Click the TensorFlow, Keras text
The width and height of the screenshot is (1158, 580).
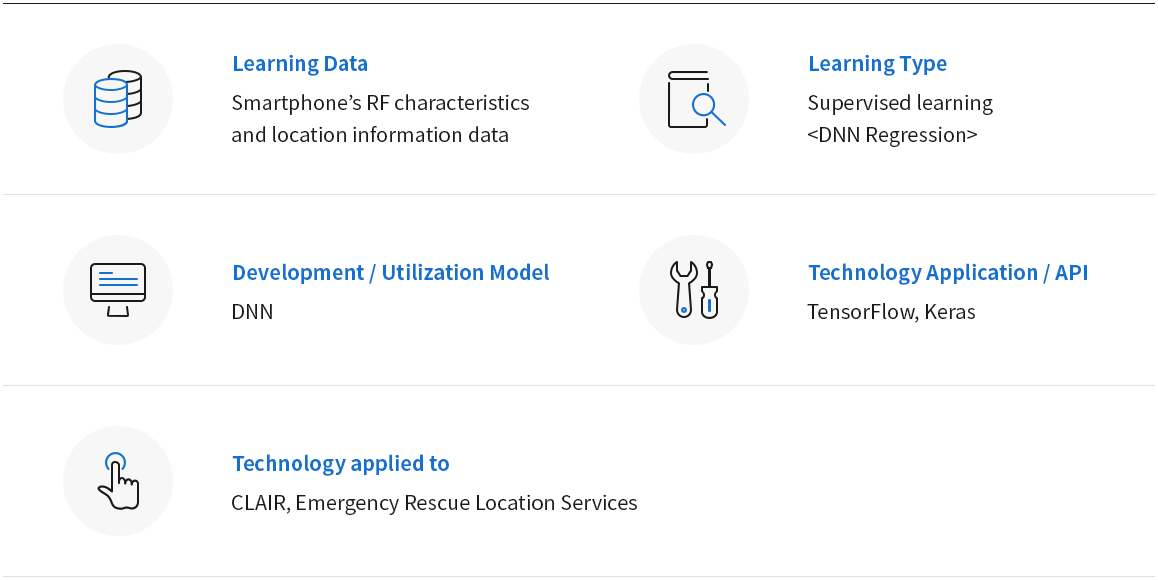pos(891,312)
